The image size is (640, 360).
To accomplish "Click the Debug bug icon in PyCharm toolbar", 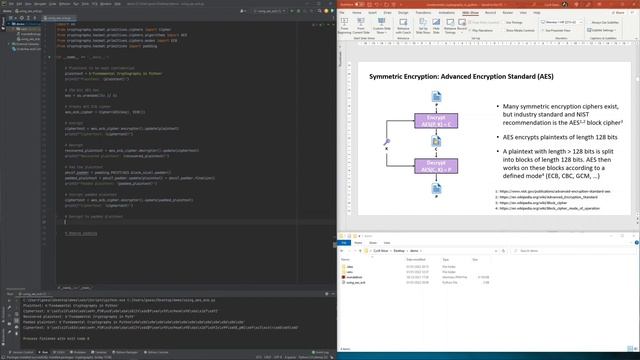I will (x=298, y=11).
